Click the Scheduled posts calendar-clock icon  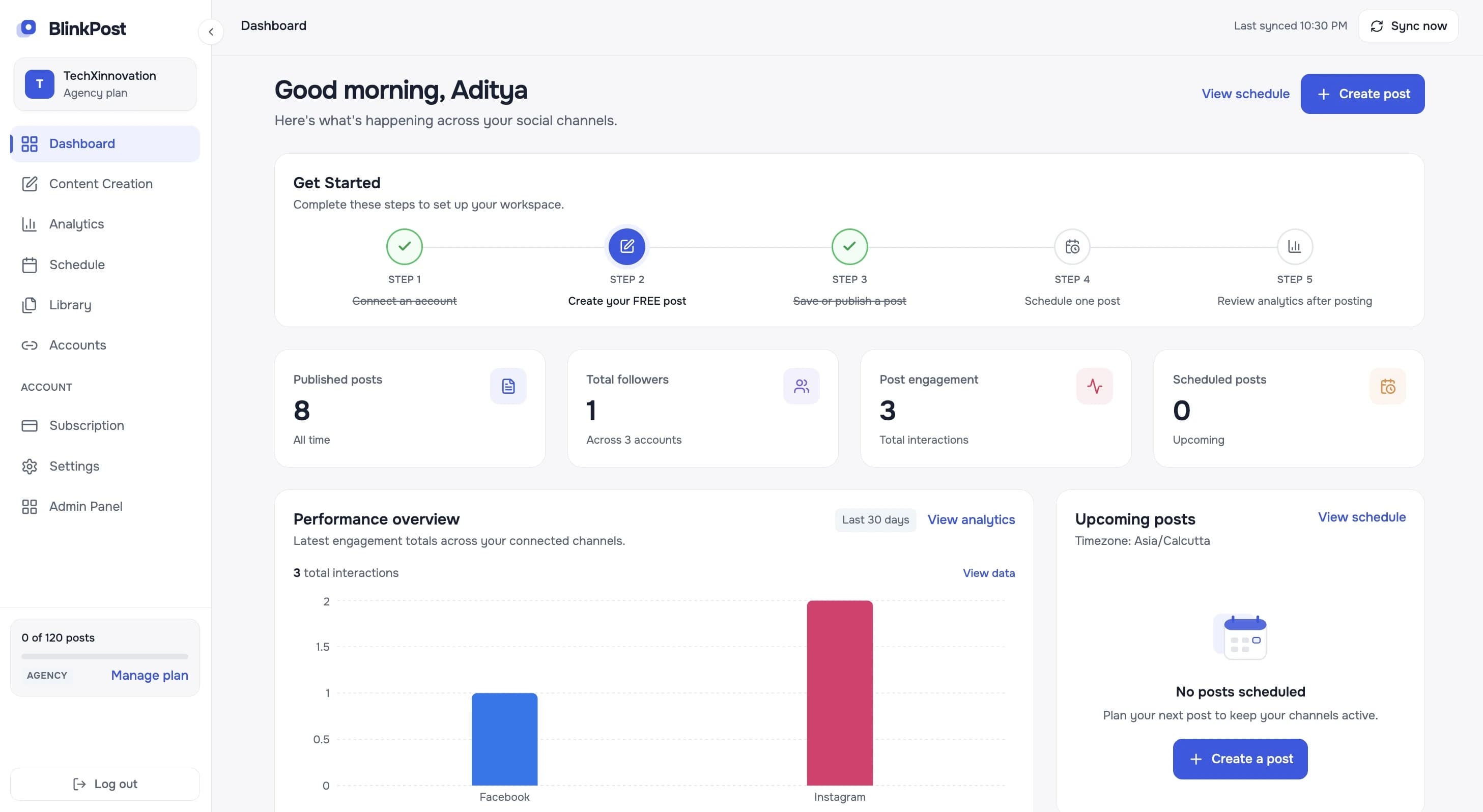[1387, 386]
